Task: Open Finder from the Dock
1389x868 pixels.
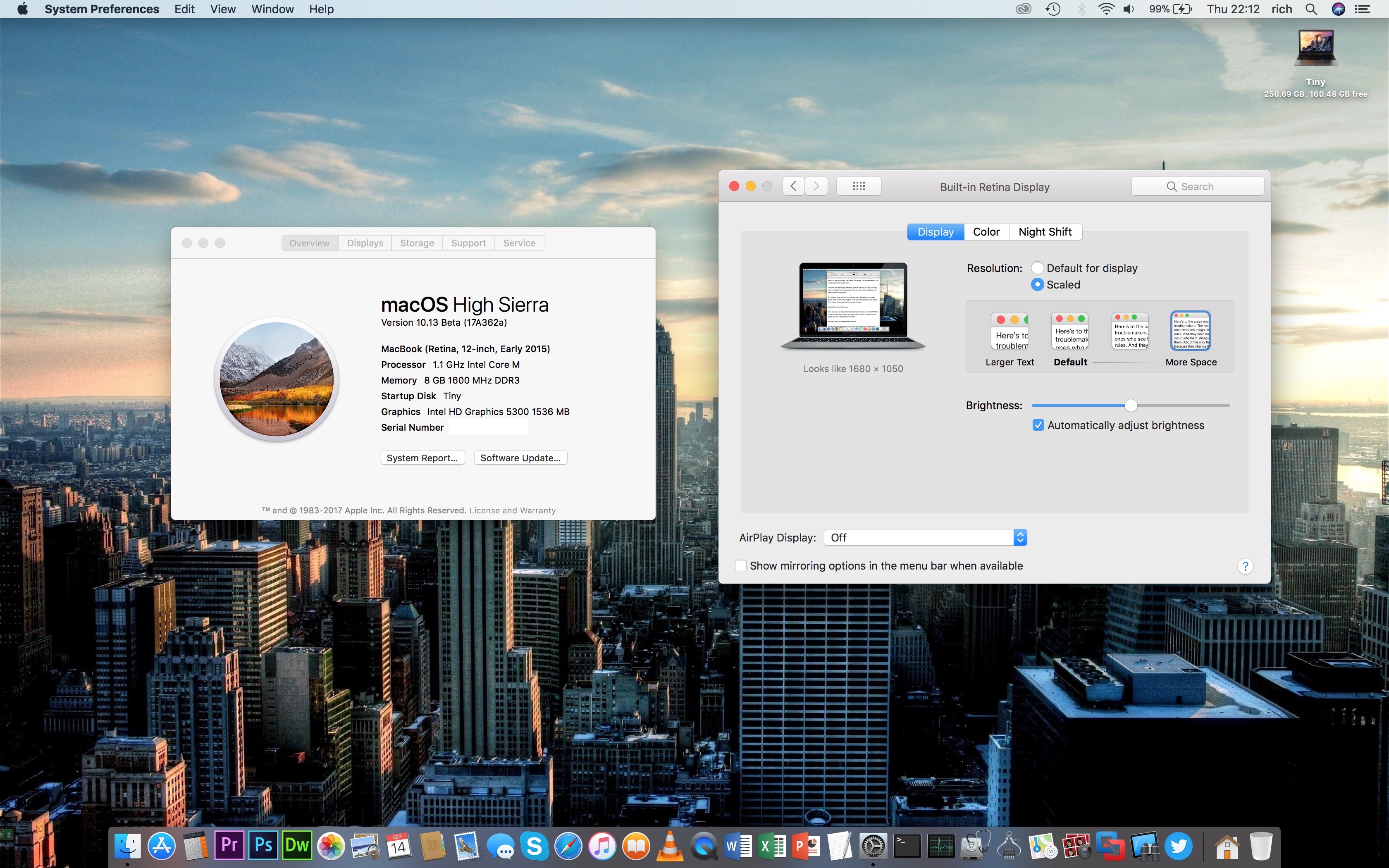Action: point(127,846)
